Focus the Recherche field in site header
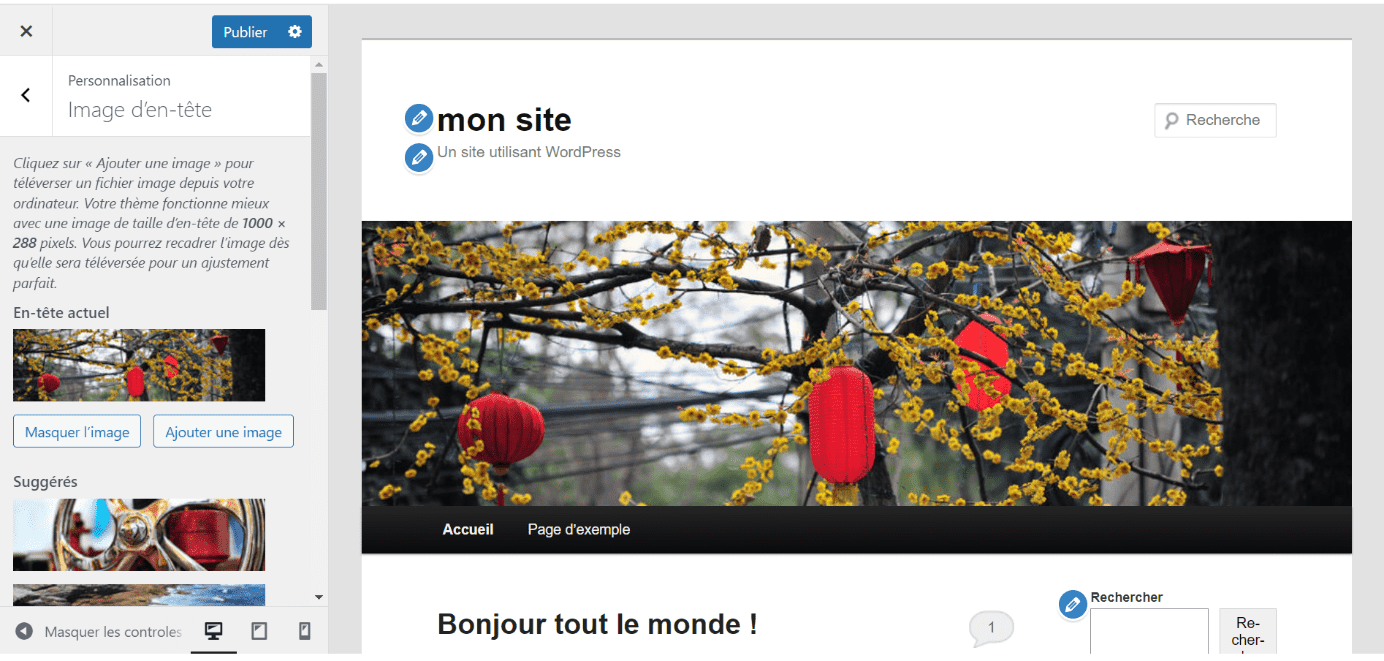 point(1215,120)
